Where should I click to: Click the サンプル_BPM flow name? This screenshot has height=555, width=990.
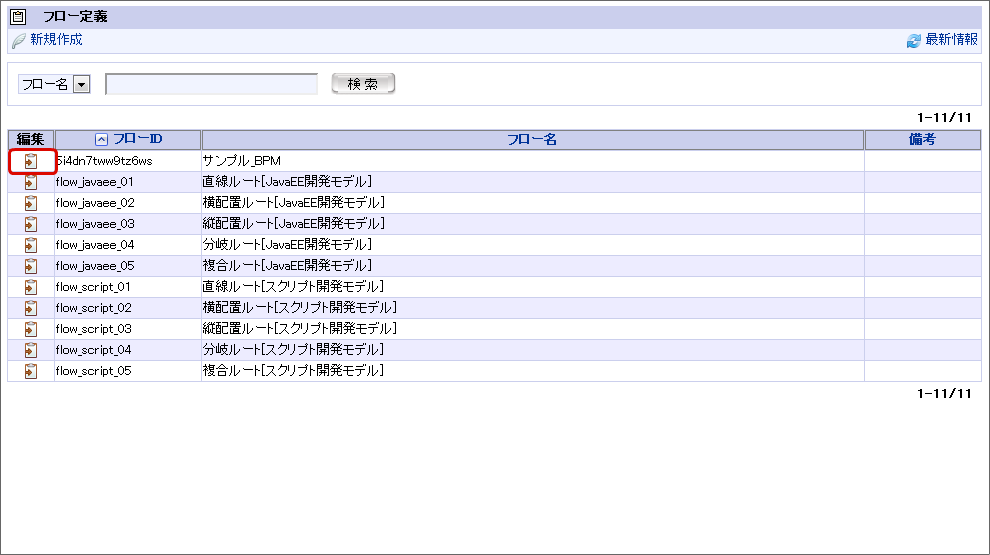242,161
